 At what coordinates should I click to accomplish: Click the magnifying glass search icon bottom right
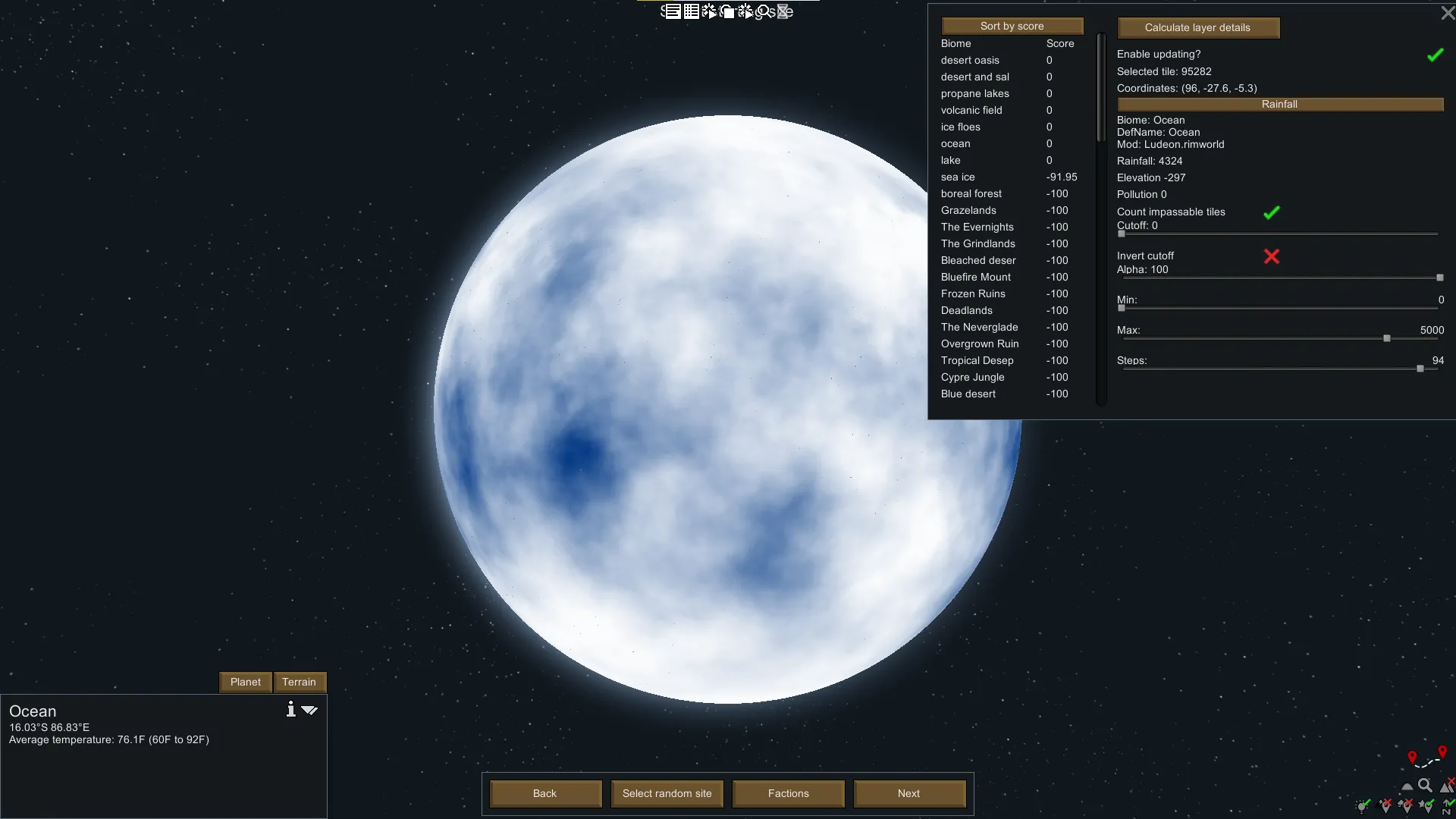coord(1425,786)
